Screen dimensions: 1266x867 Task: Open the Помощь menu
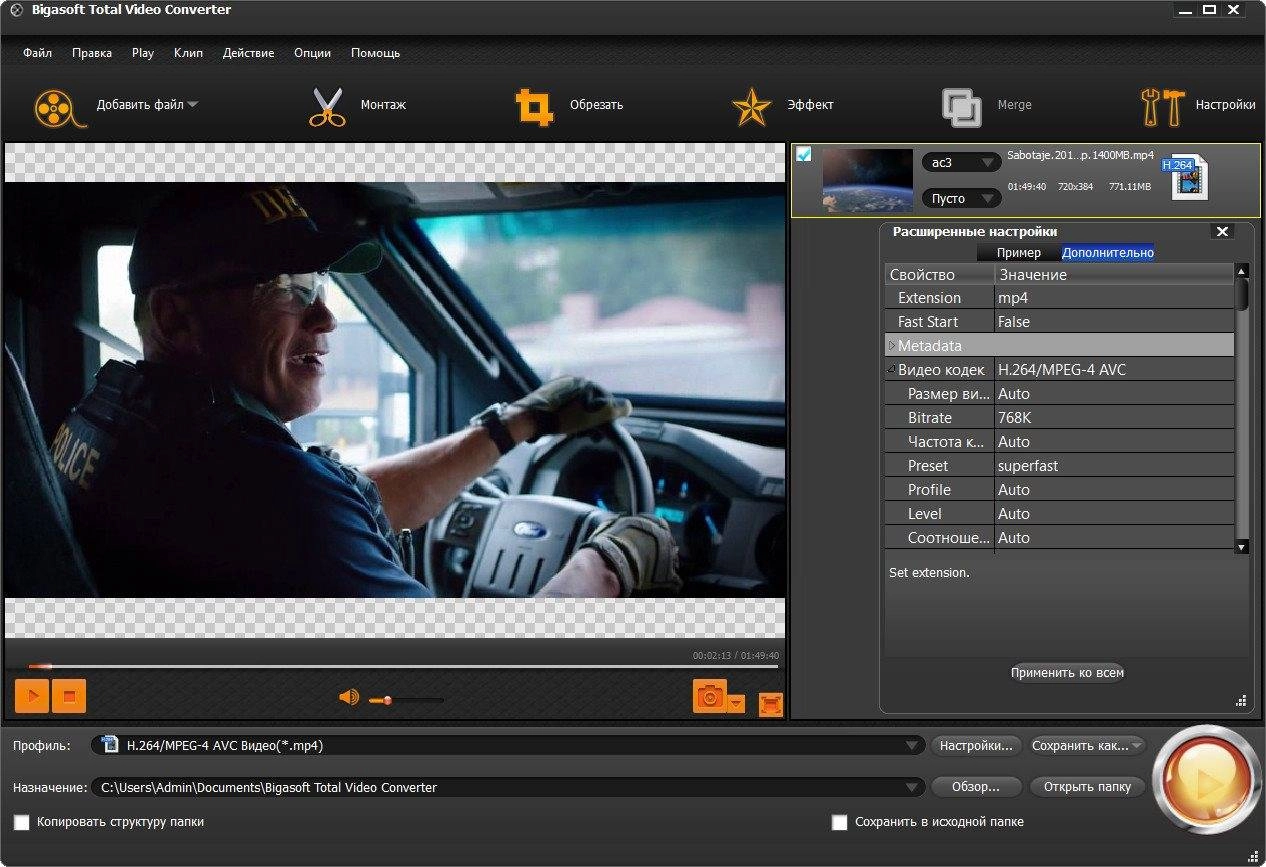375,52
